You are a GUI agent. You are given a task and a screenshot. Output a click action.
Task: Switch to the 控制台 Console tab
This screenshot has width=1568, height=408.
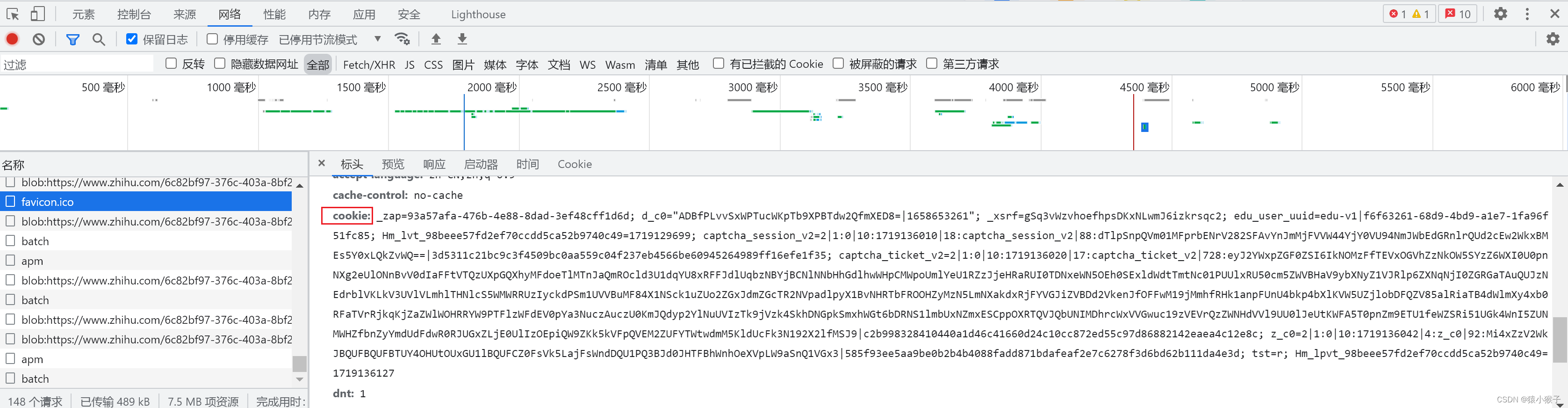(134, 14)
